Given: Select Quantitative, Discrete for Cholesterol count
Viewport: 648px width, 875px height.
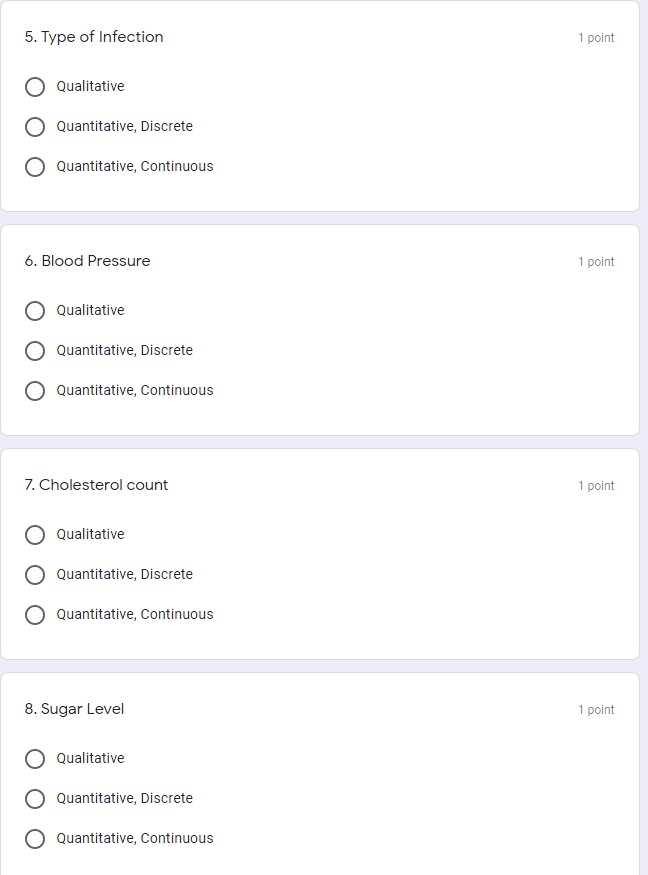Looking at the screenshot, I should click(x=35, y=575).
